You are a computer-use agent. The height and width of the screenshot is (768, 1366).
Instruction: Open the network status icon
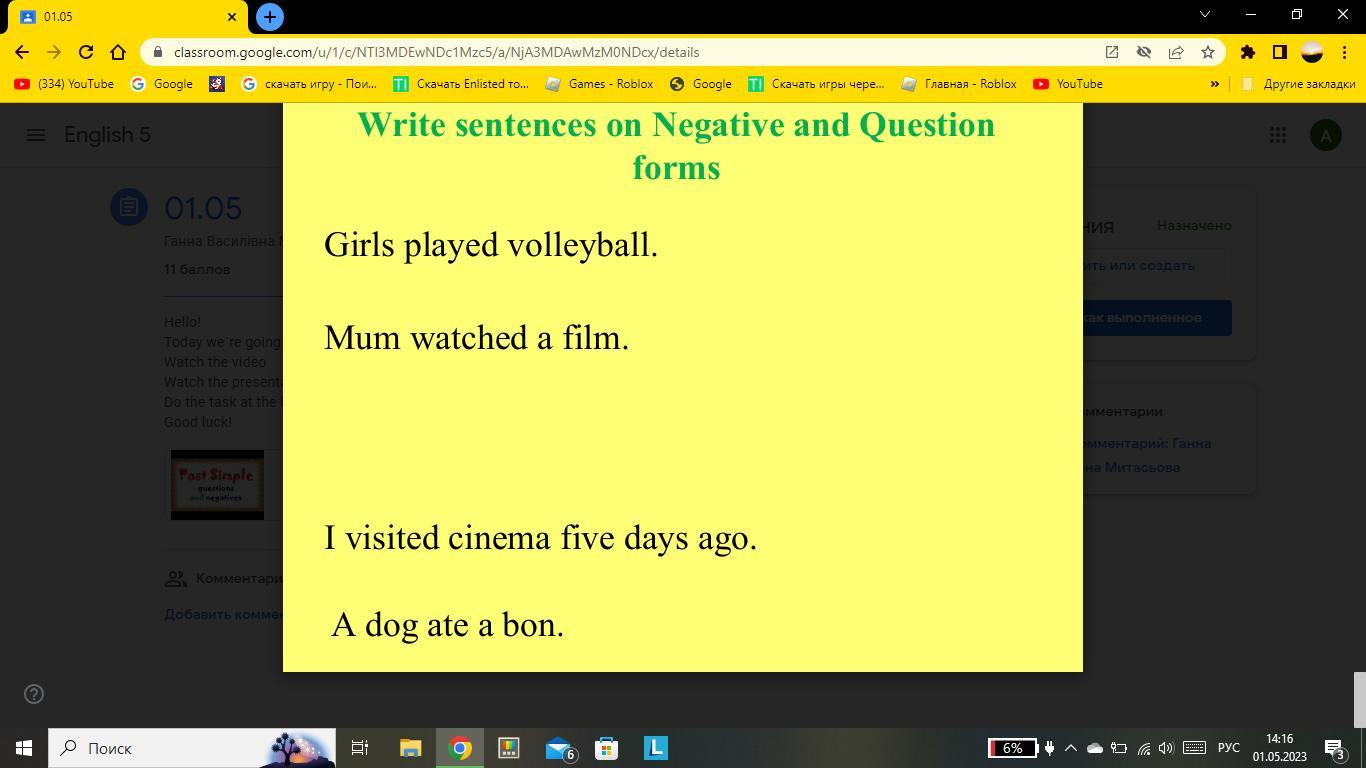[1144, 748]
